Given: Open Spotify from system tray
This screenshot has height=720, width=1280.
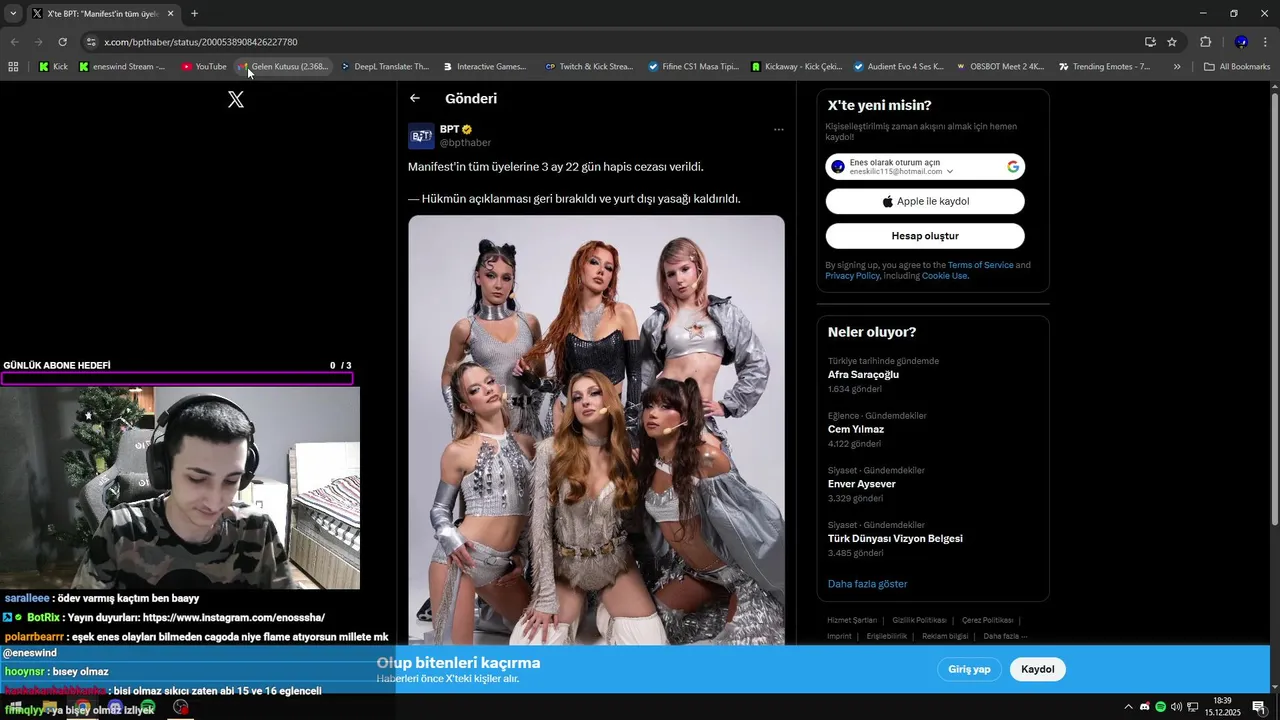Looking at the screenshot, I should coord(1160,707).
